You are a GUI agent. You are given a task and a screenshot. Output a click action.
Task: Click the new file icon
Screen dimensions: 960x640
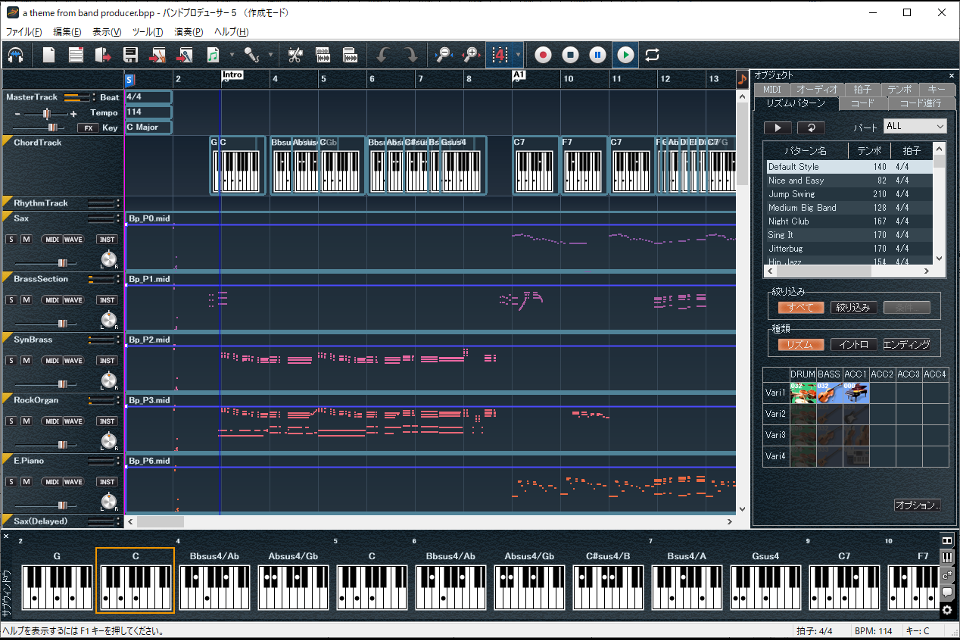[49, 54]
